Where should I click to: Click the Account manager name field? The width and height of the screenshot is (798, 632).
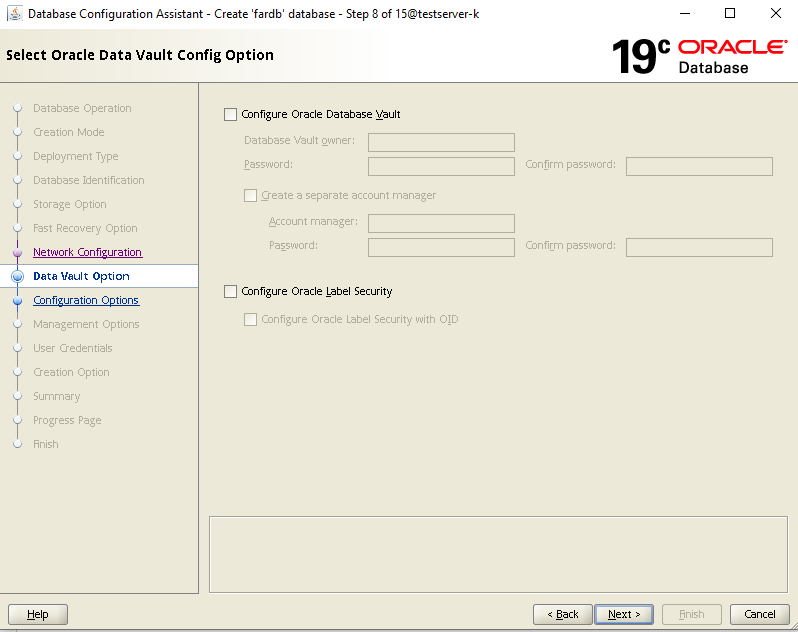tap(441, 223)
